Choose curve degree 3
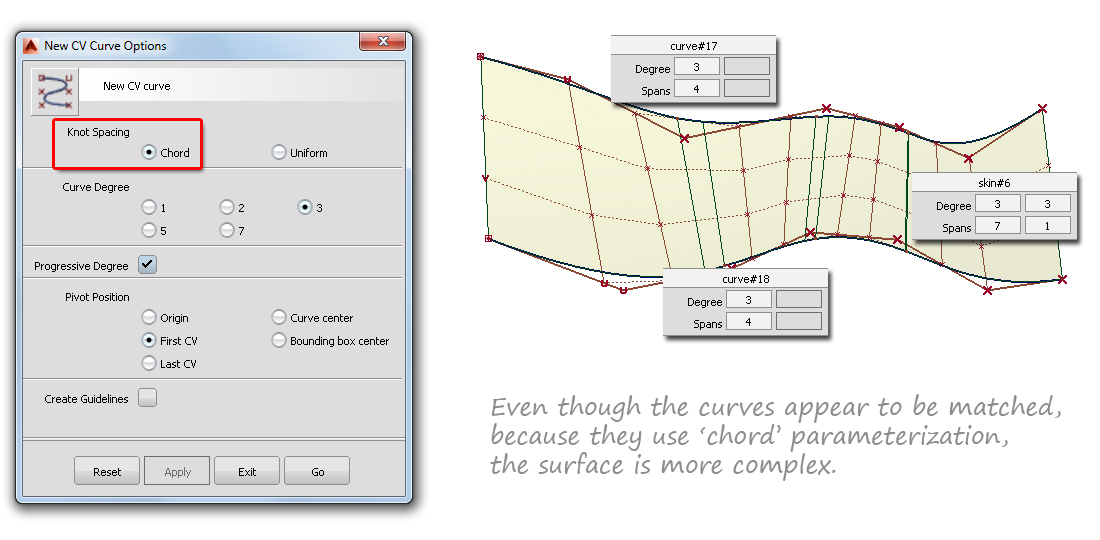Screen dimensions: 1100x540 (x=304, y=208)
